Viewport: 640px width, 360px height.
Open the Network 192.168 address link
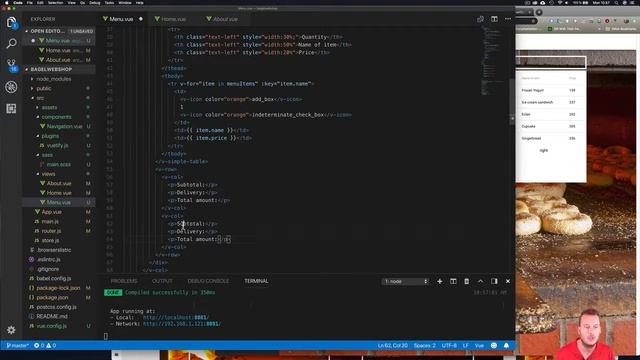point(182,324)
